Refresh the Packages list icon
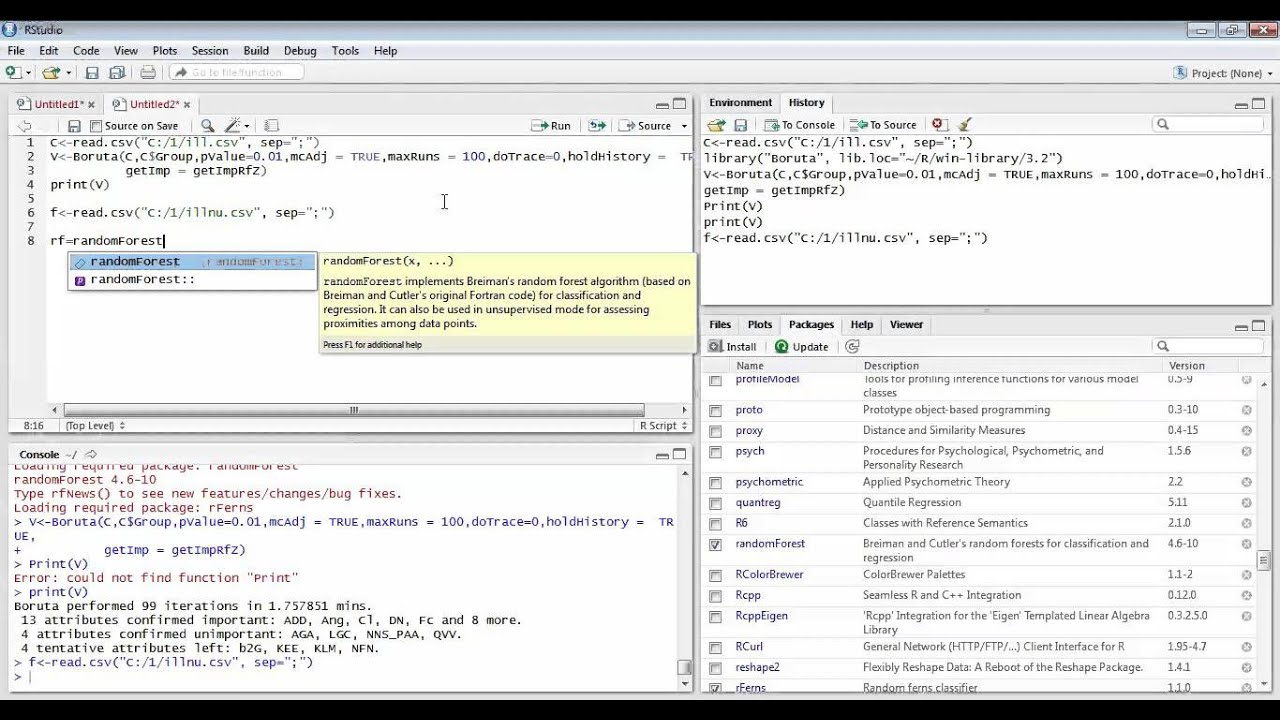Viewport: 1280px width, 720px height. pos(852,347)
